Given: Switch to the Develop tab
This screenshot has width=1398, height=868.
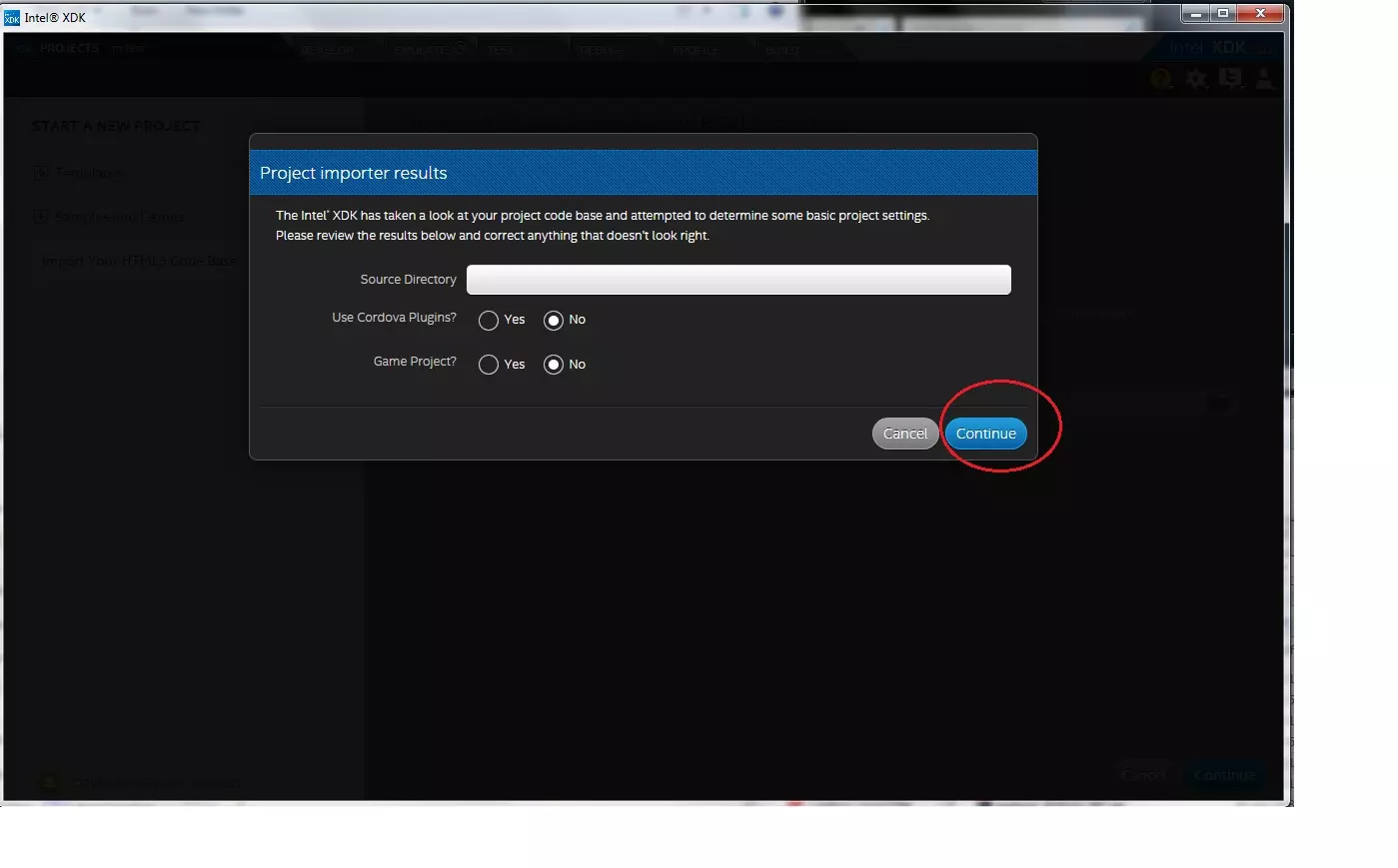Looking at the screenshot, I should coord(327,50).
